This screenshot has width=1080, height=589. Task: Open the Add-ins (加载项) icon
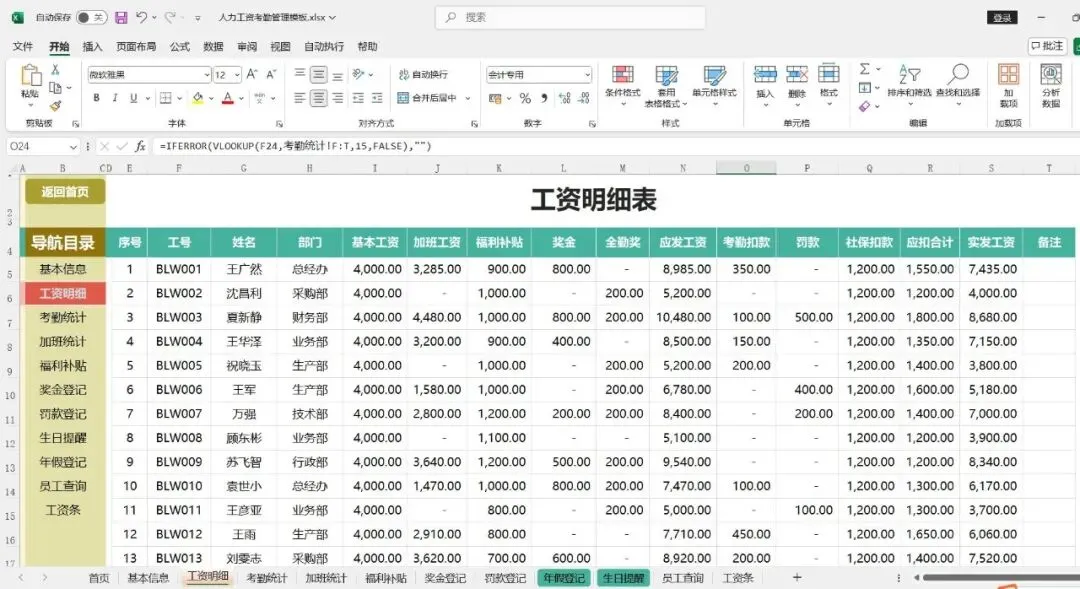coord(1008,85)
